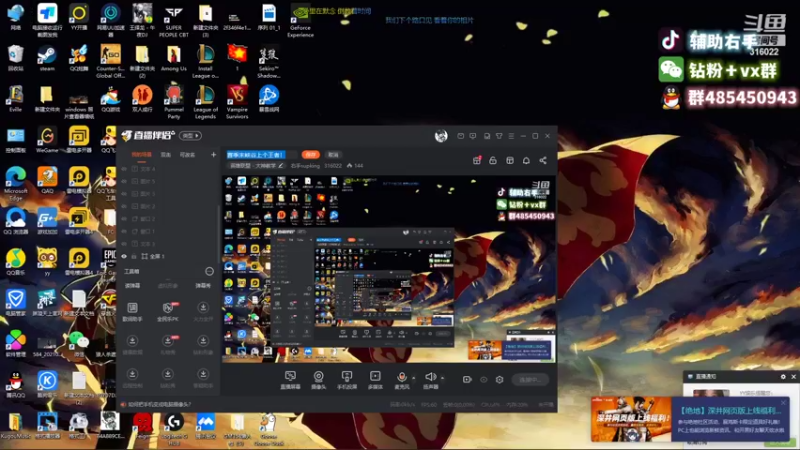Open the first toolbox tab on the left
The width and height of the screenshot is (800, 450).
[133, 286]
